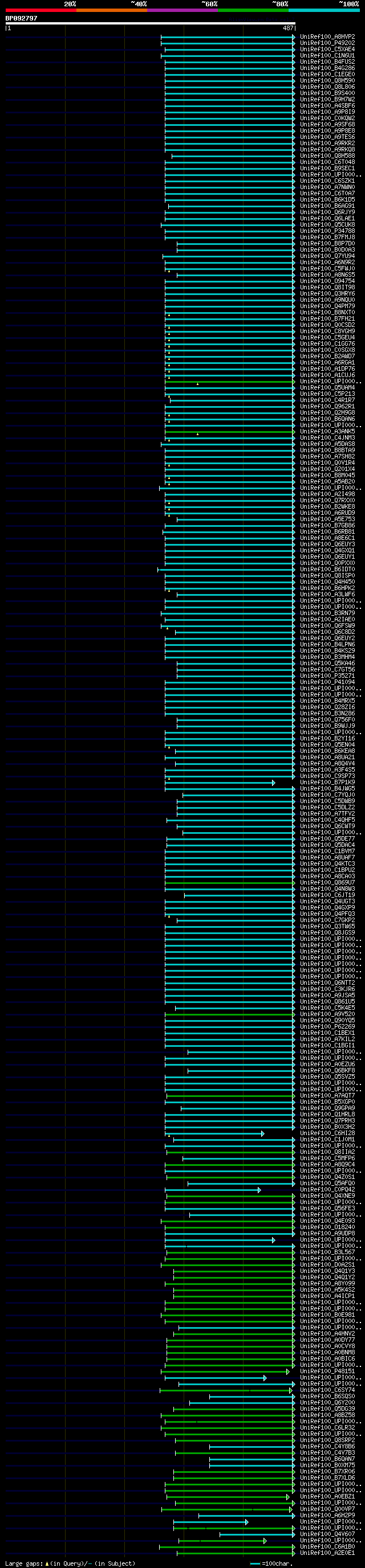This screenshot has height=1568, width=365.
Task: Open hit UniRef100_C1N6U1
Action: pyautogui.click(x=327, y=55)
